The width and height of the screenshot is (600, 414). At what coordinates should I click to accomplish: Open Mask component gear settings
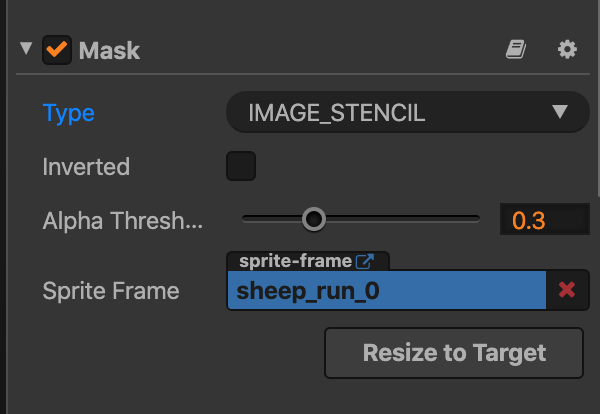pyautogui.click(x=567, y=50)
